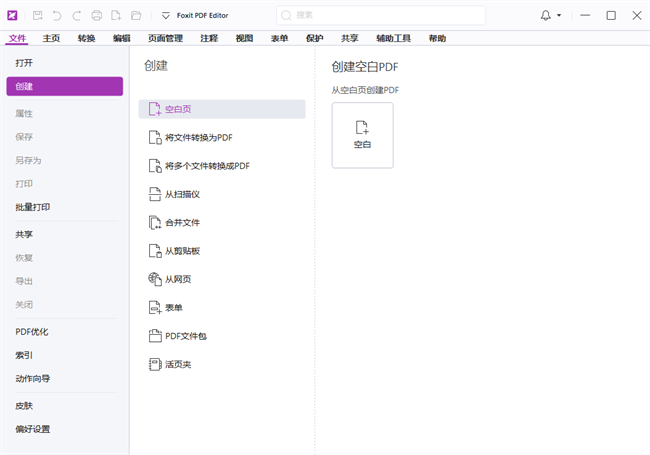Open 偏好设置 (Preferences) in sidebar
This screenshot has height=455, width=650.
point(32,429)
